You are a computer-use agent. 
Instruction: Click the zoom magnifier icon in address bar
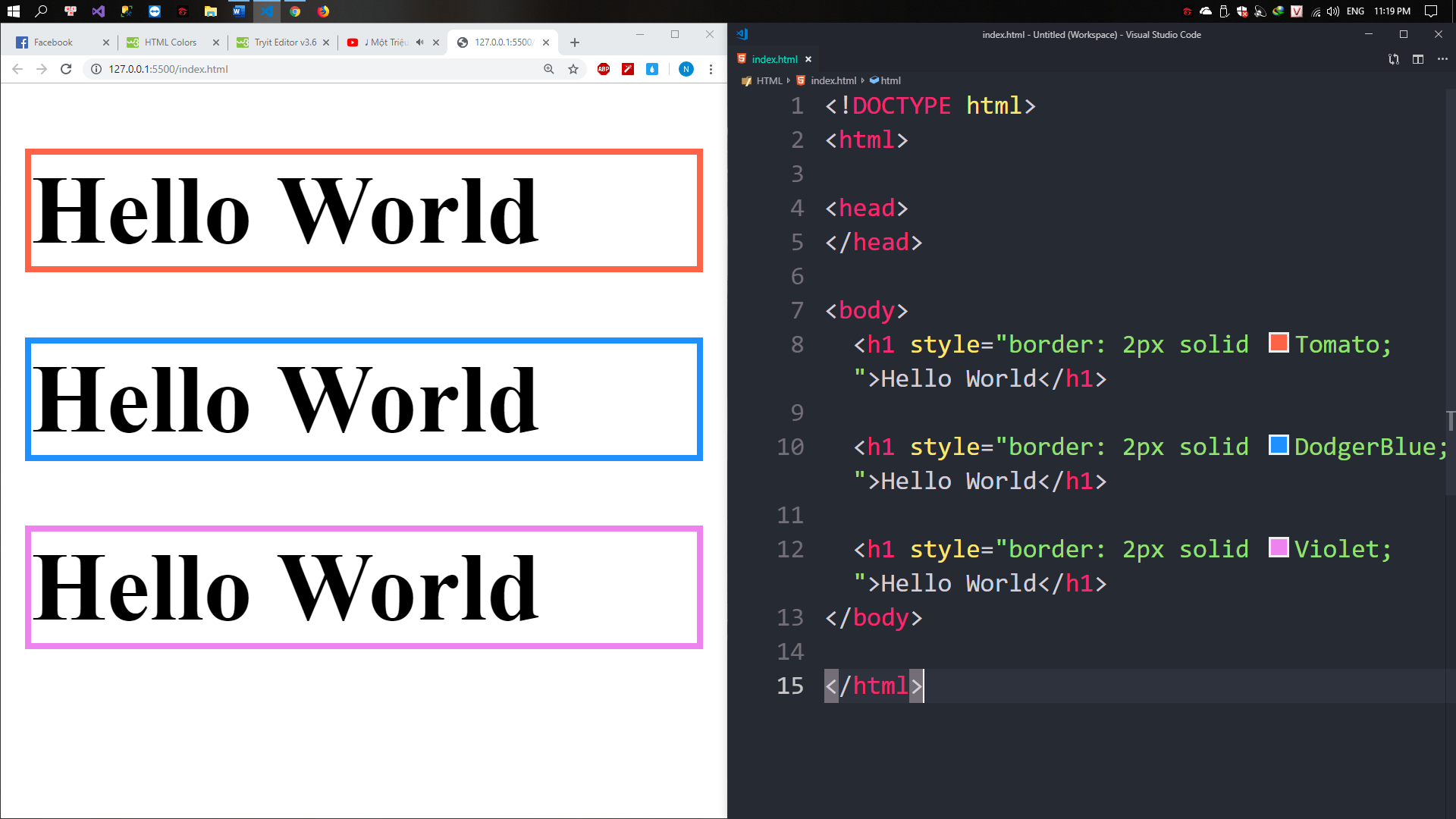[x=549, y=69]
